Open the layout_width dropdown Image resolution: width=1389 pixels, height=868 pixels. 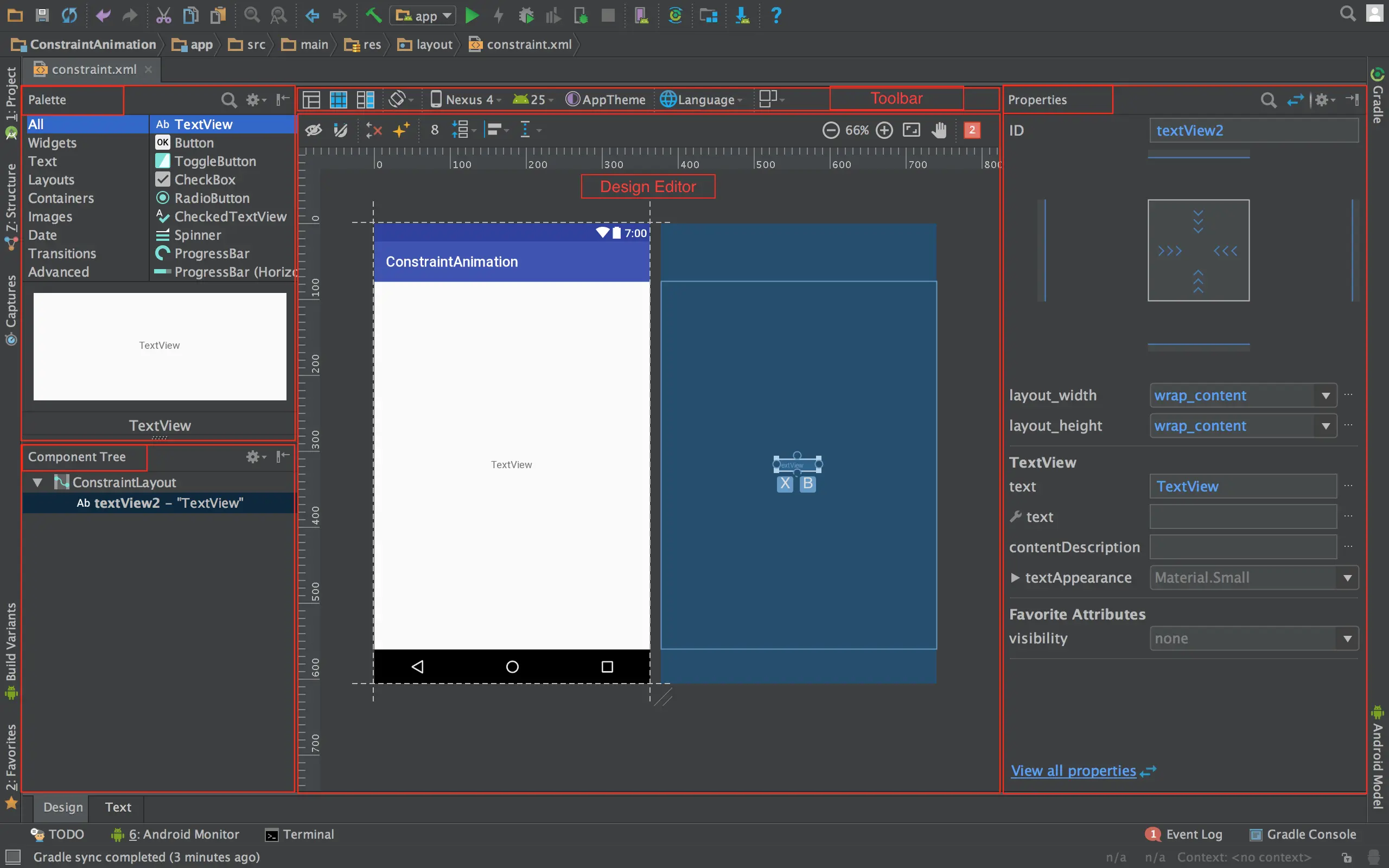coord(1326,395)
